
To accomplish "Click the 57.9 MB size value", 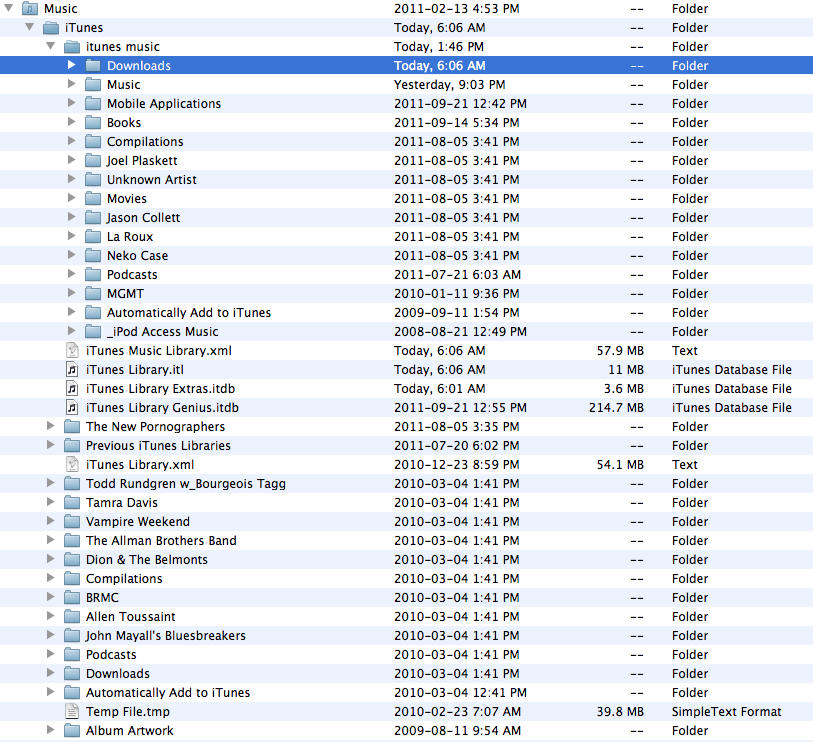I will tap(620, 351).
